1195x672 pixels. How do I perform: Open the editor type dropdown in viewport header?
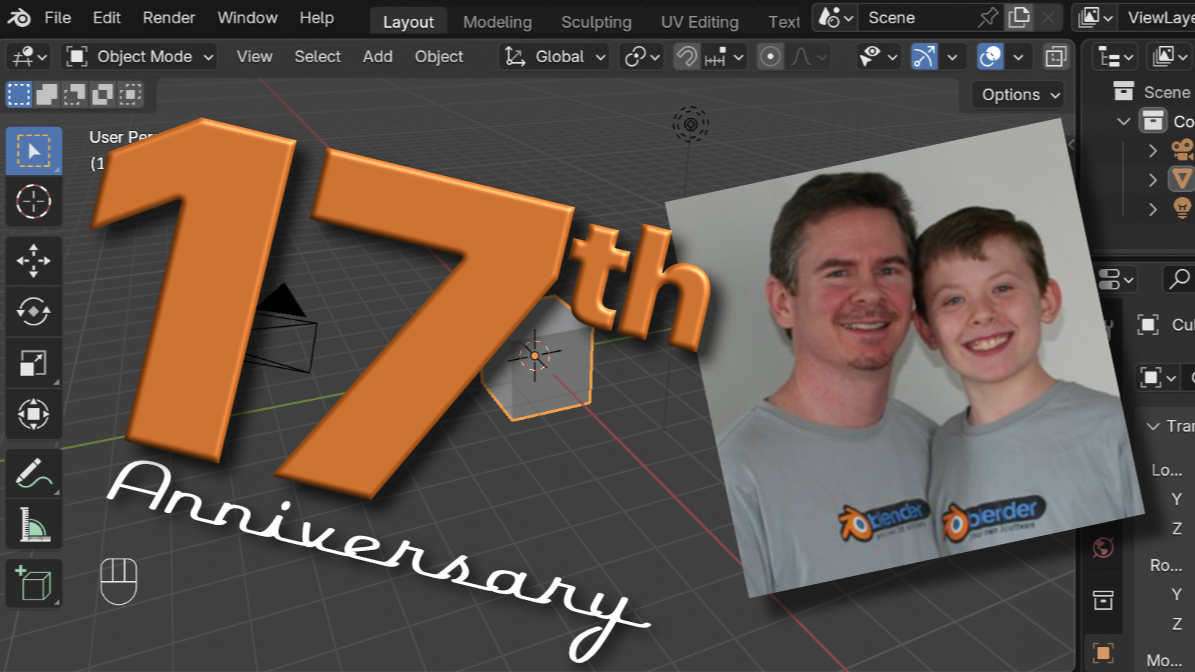point(29,56)
